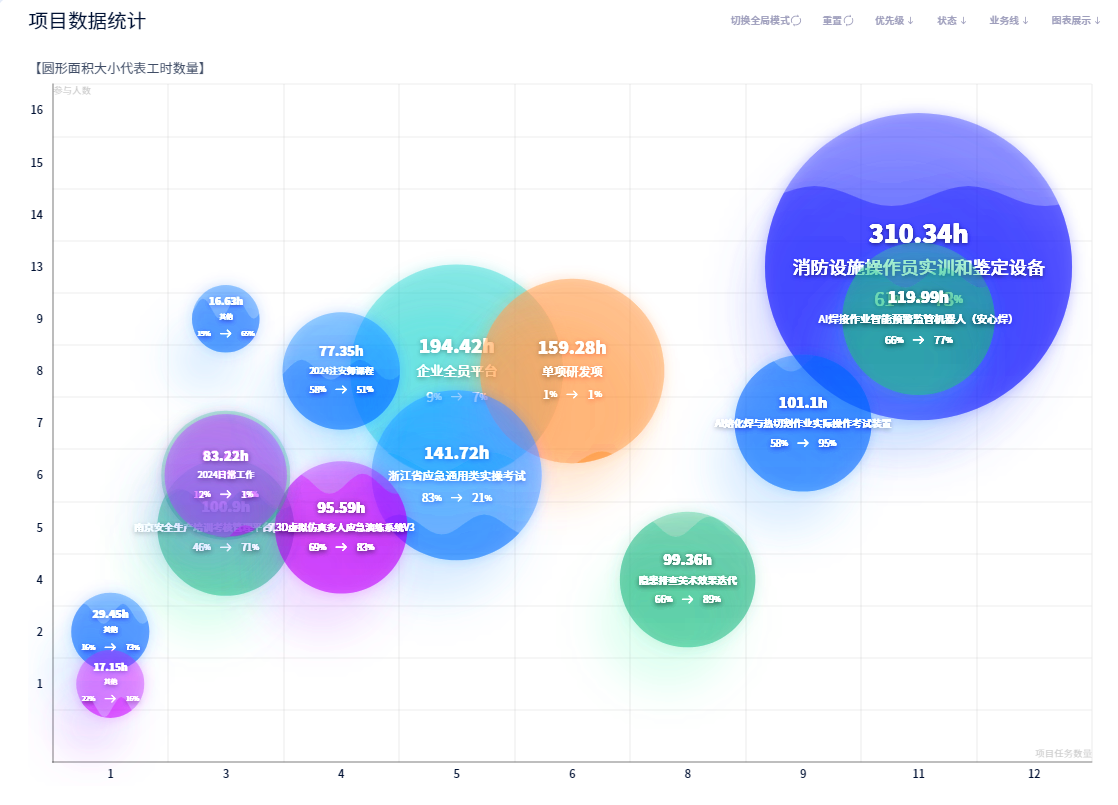This screenshot has width=1118, height=805.
Task: Select the 310.34h 消防设施操作员 bubble
Action: tap(918, 178)
